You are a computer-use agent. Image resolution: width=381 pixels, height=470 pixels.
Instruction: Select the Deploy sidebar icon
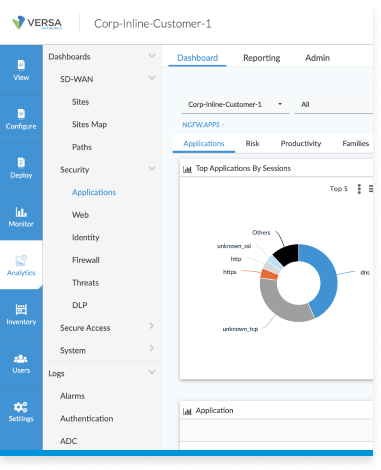point(21,163)
